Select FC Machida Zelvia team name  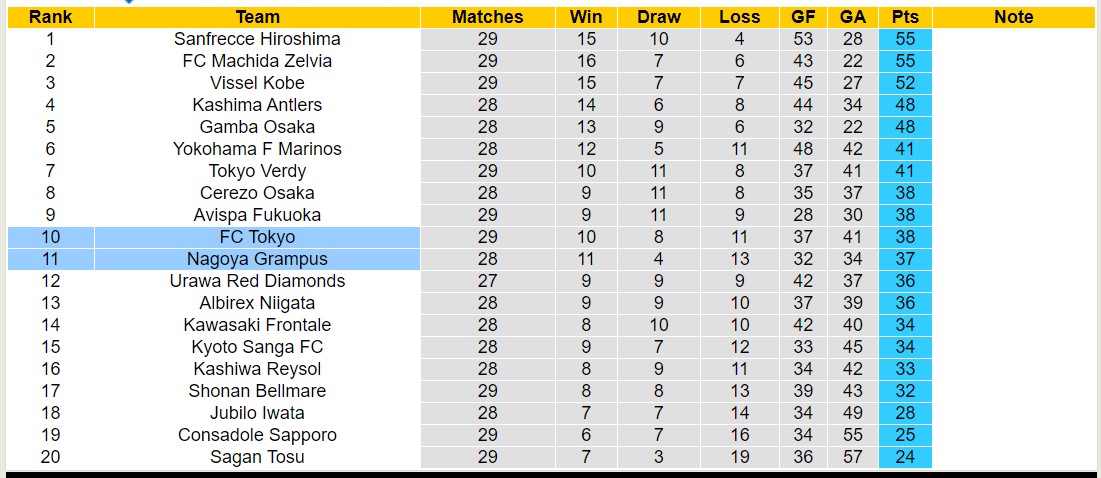(257, 61)
